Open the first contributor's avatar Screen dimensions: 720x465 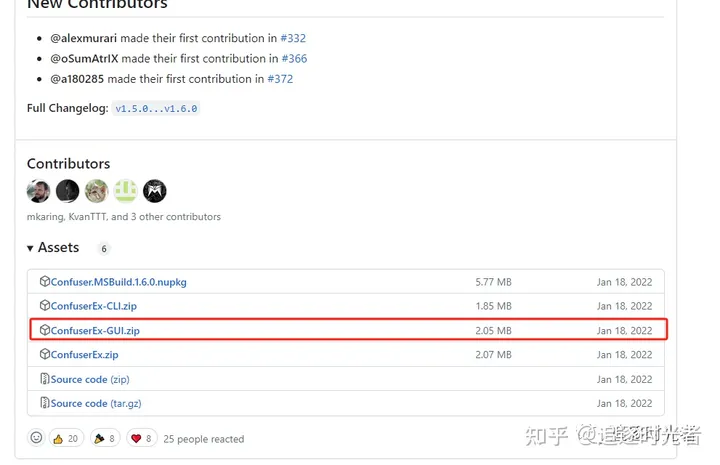pyautogui.click(x=39, y=191)
